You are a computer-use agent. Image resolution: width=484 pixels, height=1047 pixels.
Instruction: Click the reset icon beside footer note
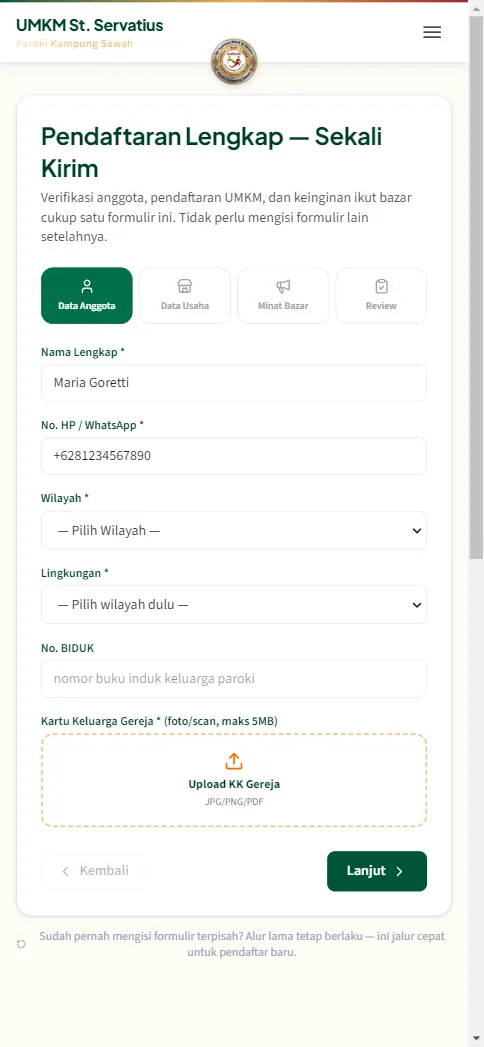click(x=21, y=944)
